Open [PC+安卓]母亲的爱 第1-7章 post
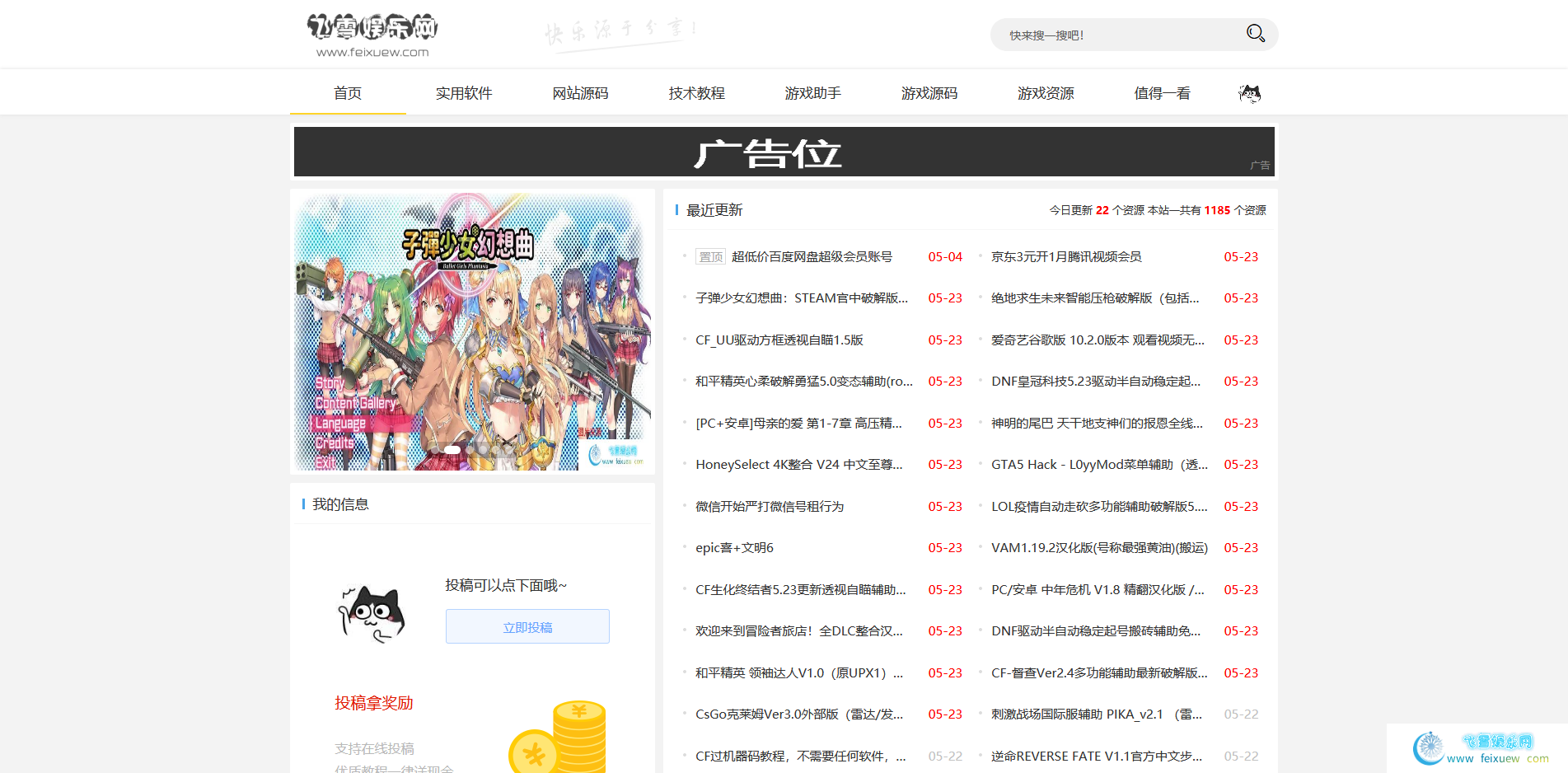Screen dimensions: 1568x773 coord(798,423)
